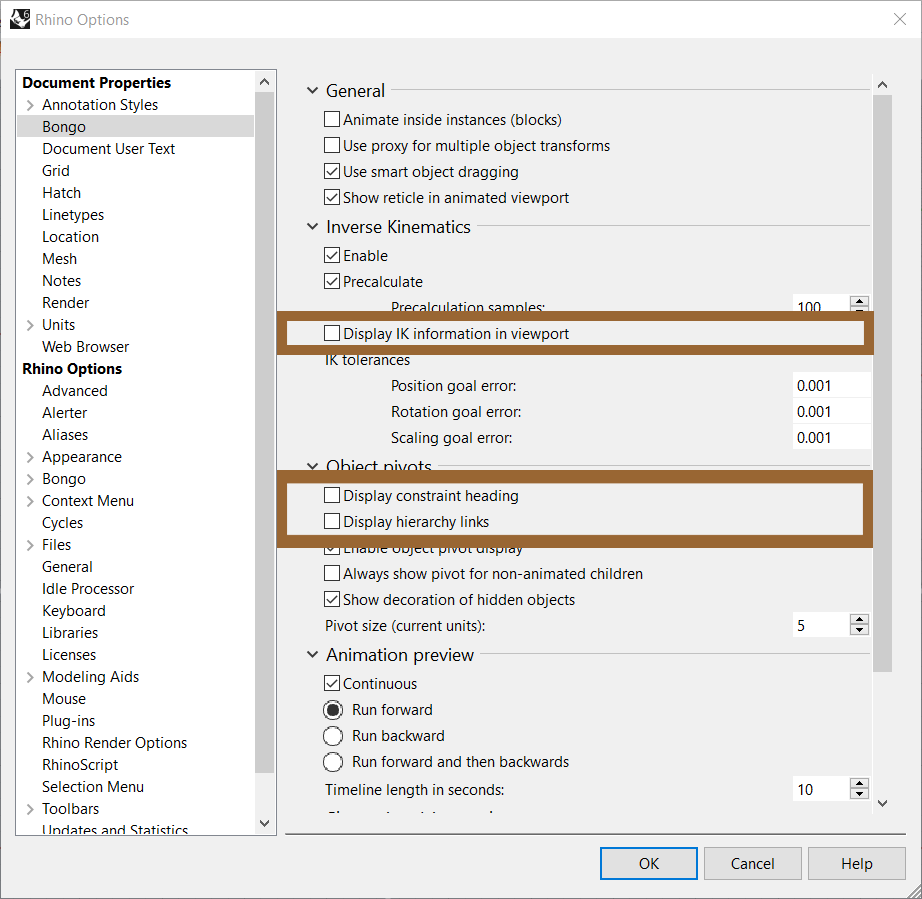The height and width of the screenshot is (899, 922).
Task: Expand the Files tree node
Action: point(30,545)
